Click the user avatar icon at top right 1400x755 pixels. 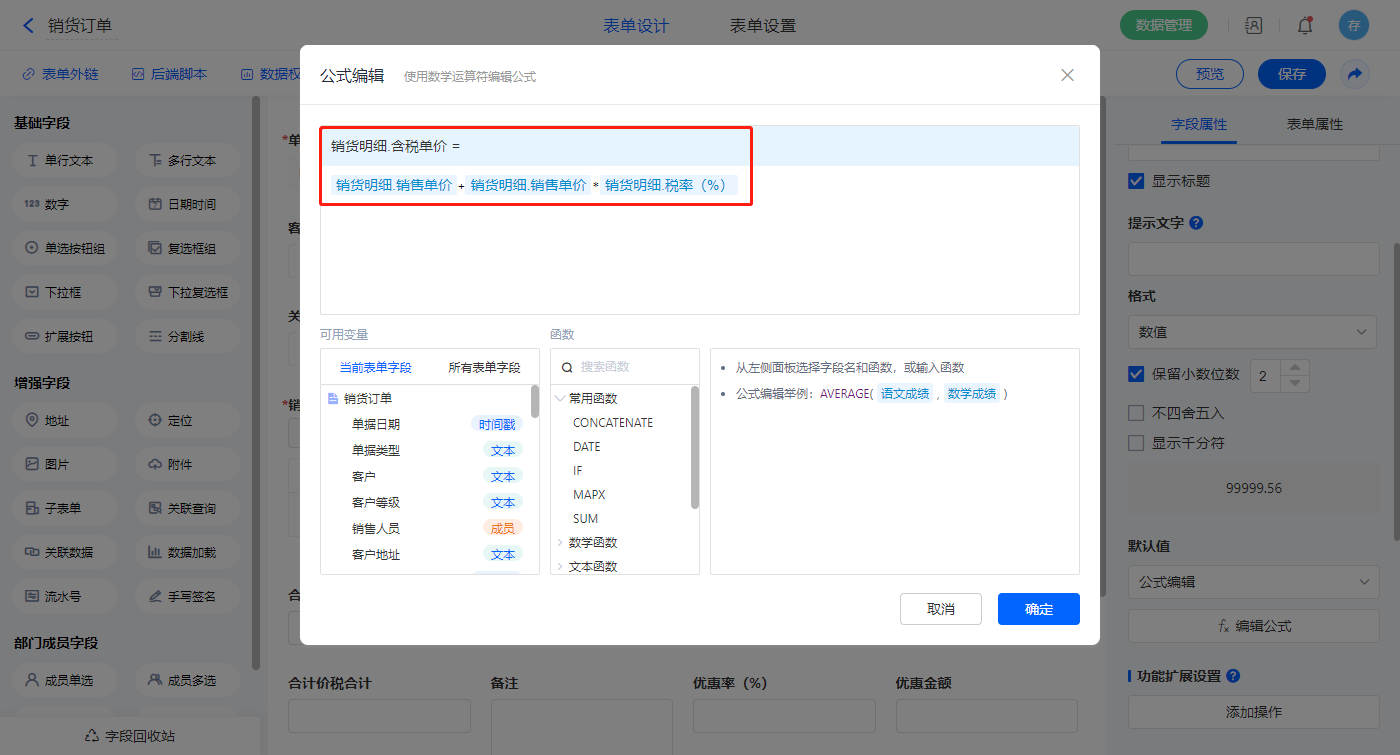tap(1353, 26)
